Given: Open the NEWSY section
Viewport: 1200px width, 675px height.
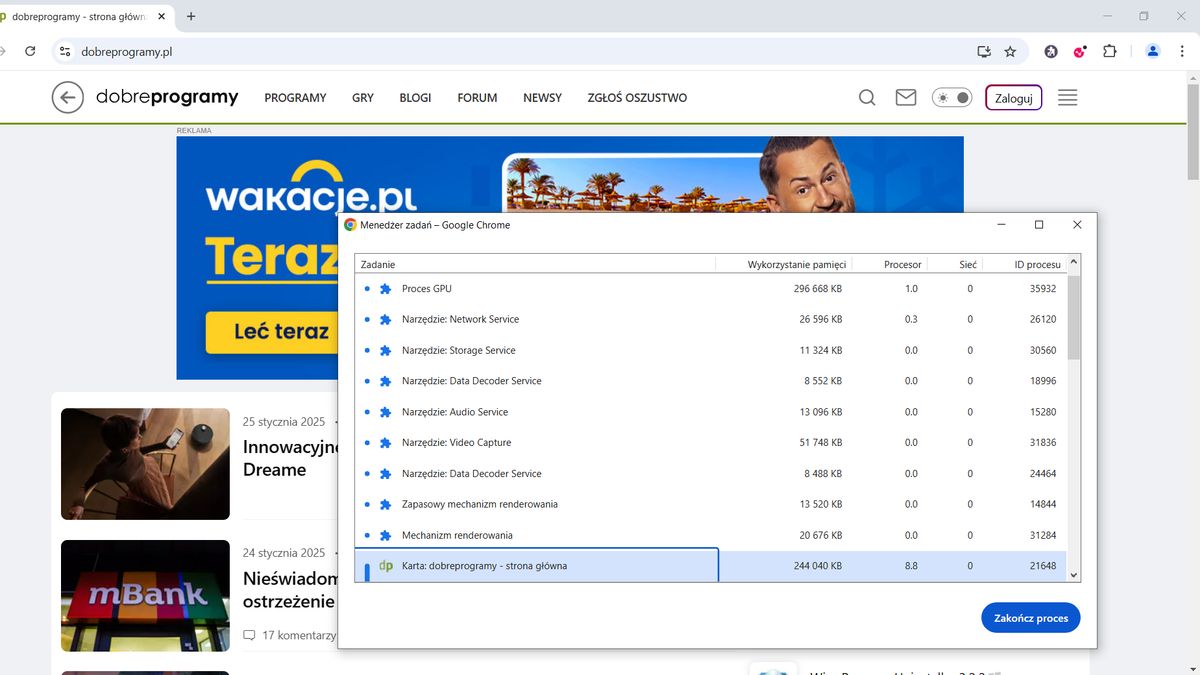Looking at the screenshot, I should tap(542, 98).
